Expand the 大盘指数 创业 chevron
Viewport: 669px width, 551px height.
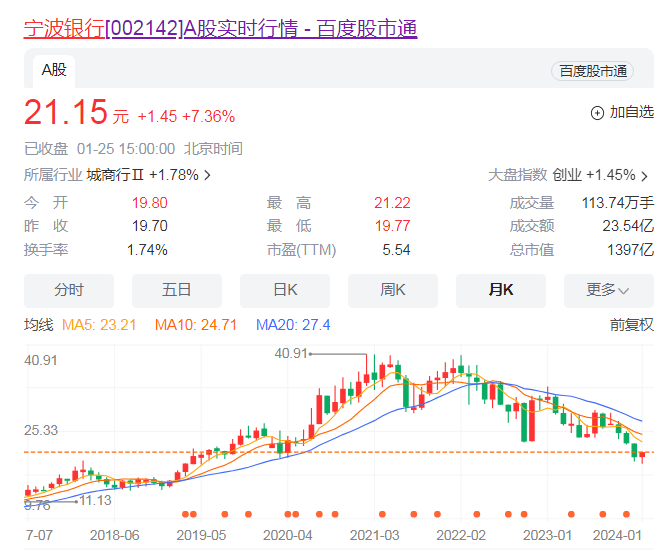[x=645, y=176]
